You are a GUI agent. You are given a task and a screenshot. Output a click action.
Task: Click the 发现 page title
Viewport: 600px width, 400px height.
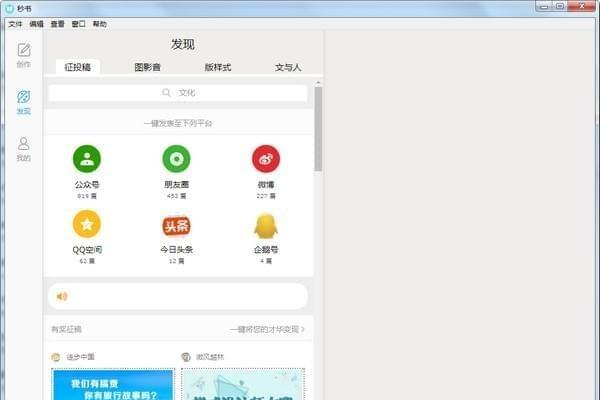pyautogui.click(x=183, y=44)
